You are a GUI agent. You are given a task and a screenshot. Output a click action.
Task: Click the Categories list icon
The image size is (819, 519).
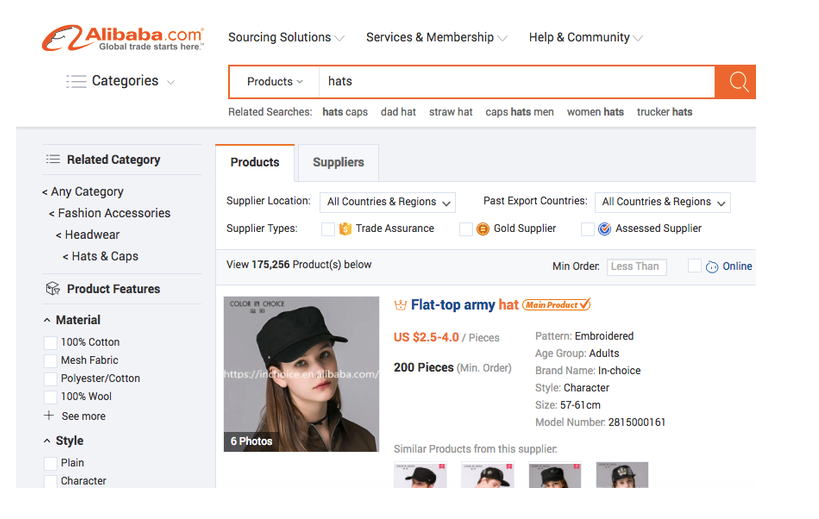point(76,81)
